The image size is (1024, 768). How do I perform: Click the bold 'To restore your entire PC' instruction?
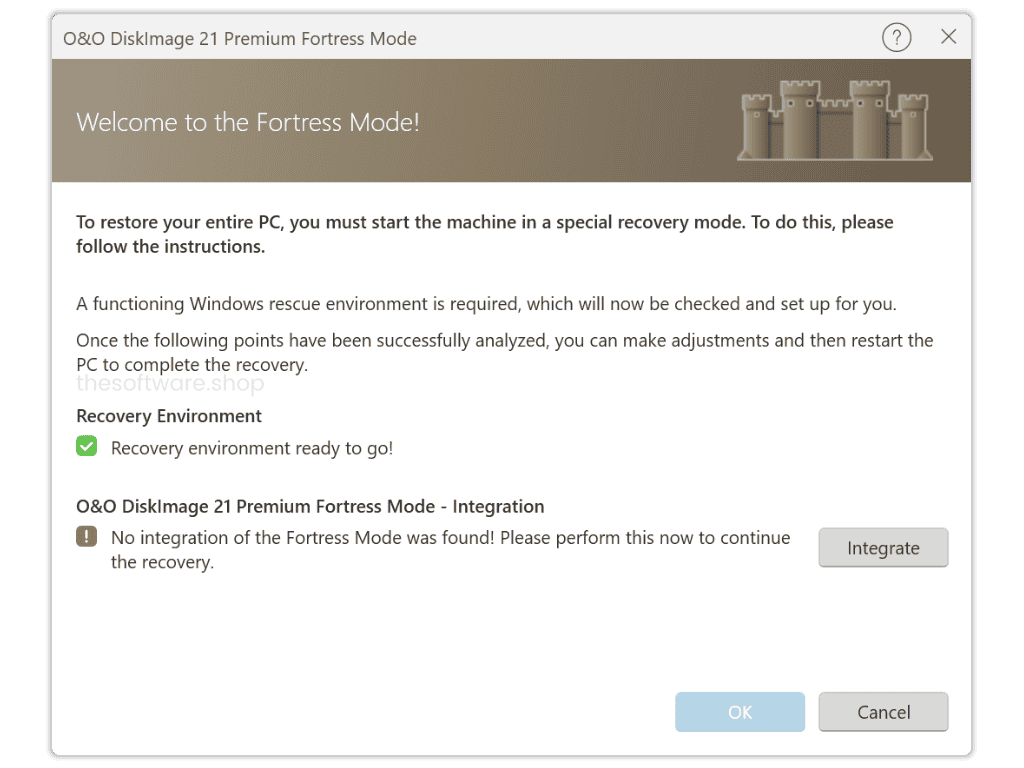485,234
